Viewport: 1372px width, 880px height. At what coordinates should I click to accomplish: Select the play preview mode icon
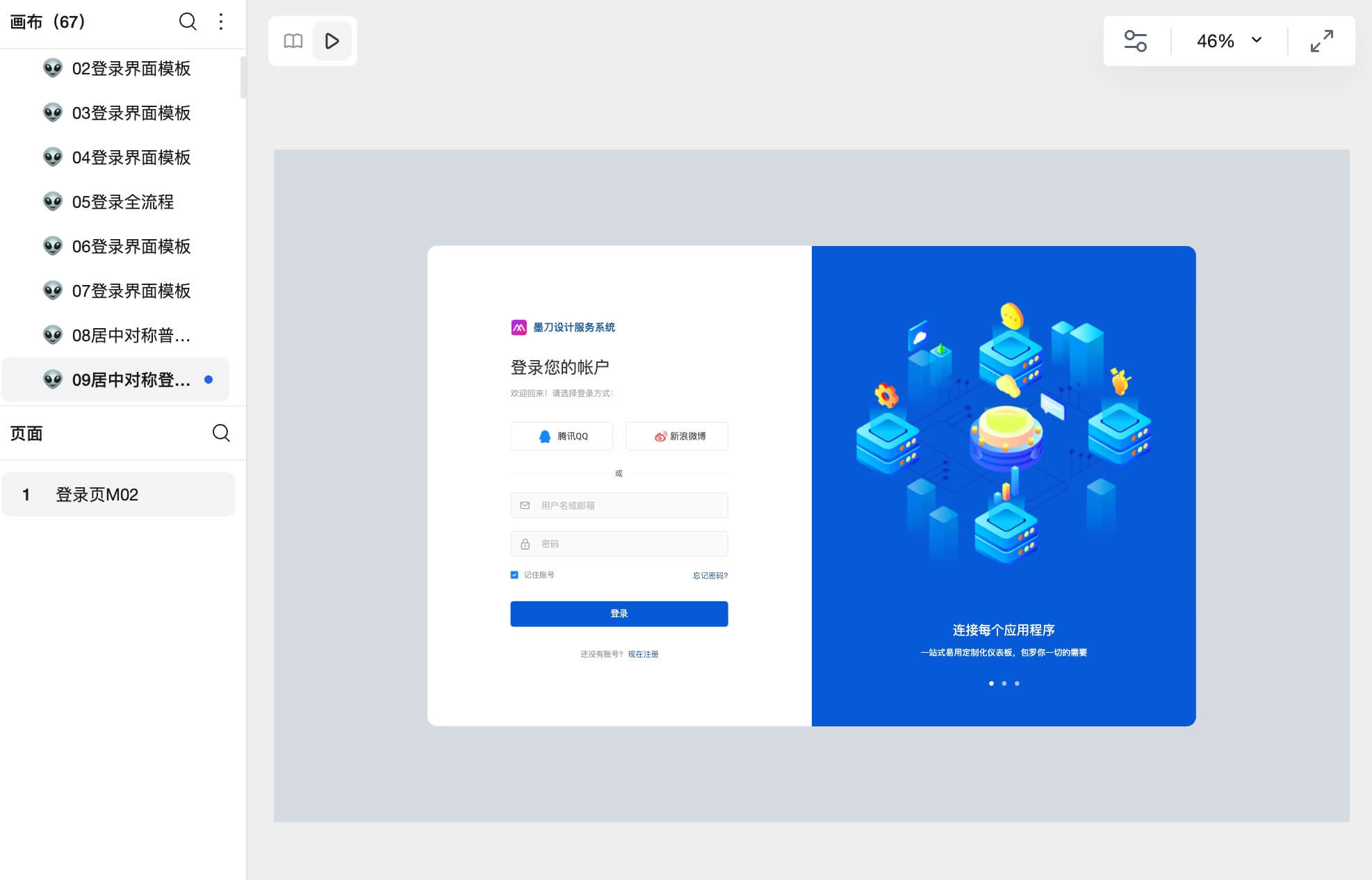332,41
